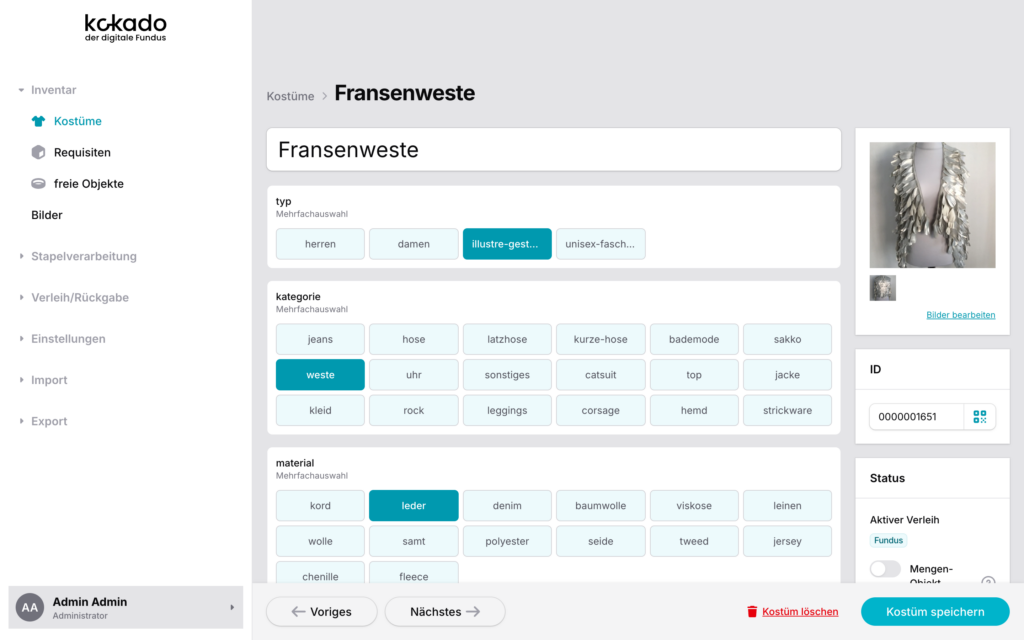Open Kostüme in the sidebar
This screenshot has width=1024, height=640.
pyautogui.click(x=78, y=121)
